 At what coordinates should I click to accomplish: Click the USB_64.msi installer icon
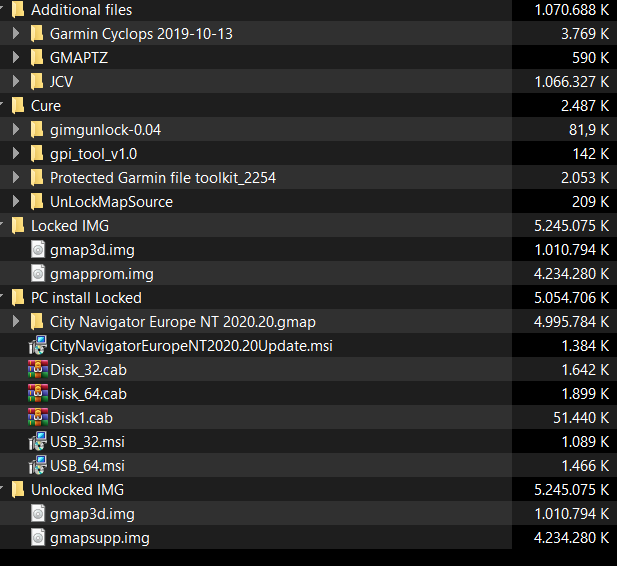[38, 465]
